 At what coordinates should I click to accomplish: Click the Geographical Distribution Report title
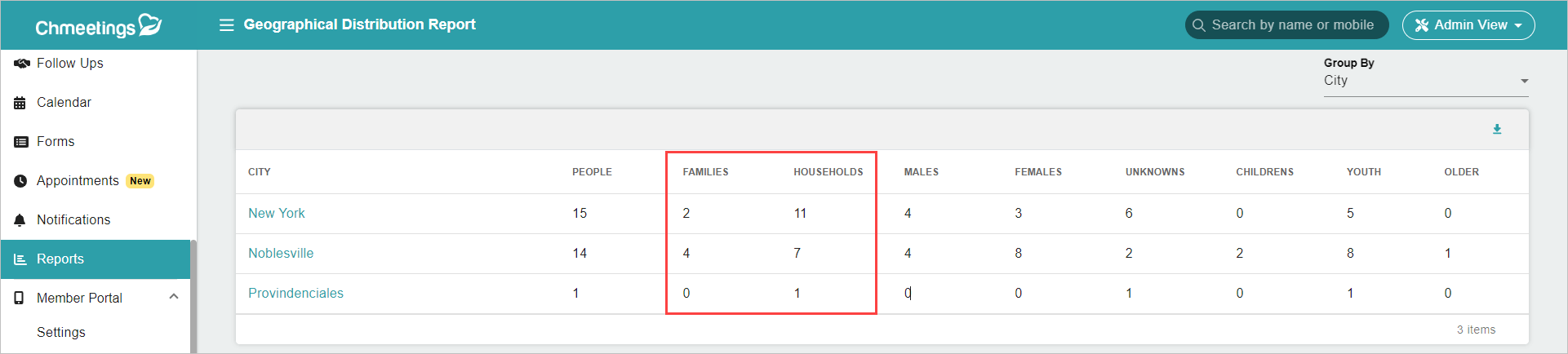pyautogui.click(x=359, y=24)
